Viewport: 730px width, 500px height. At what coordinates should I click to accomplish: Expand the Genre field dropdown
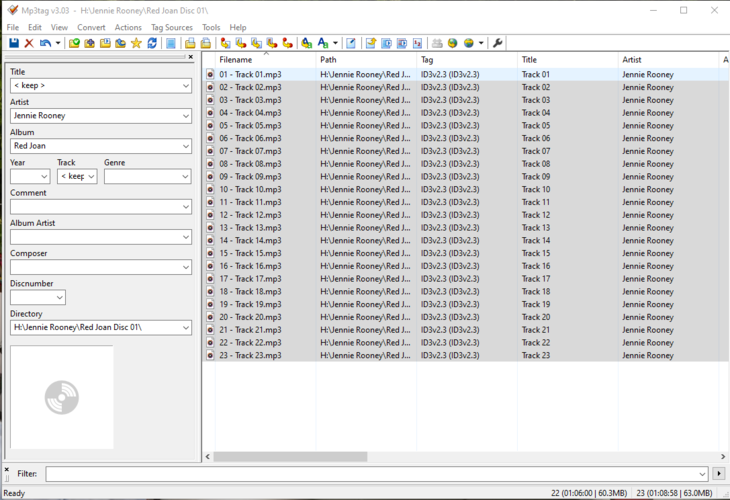coord(185,176)
